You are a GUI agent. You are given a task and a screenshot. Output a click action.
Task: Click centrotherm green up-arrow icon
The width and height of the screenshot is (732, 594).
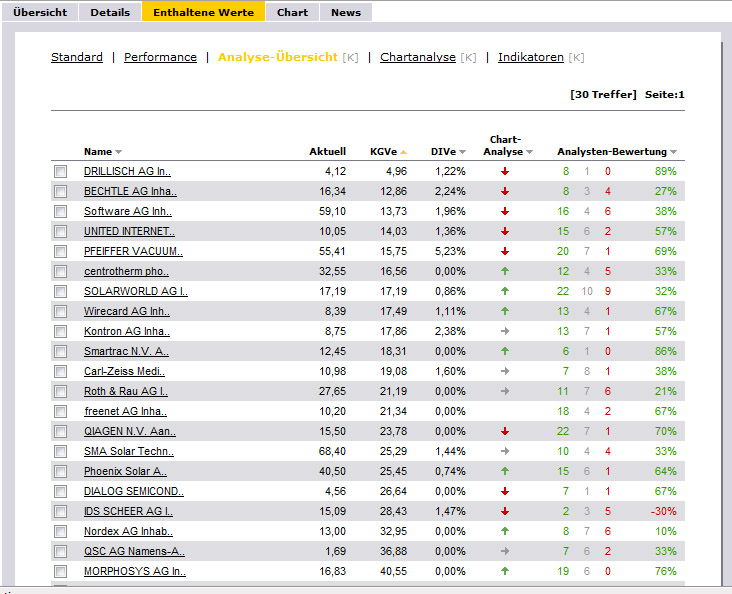[x=505, y=271]
